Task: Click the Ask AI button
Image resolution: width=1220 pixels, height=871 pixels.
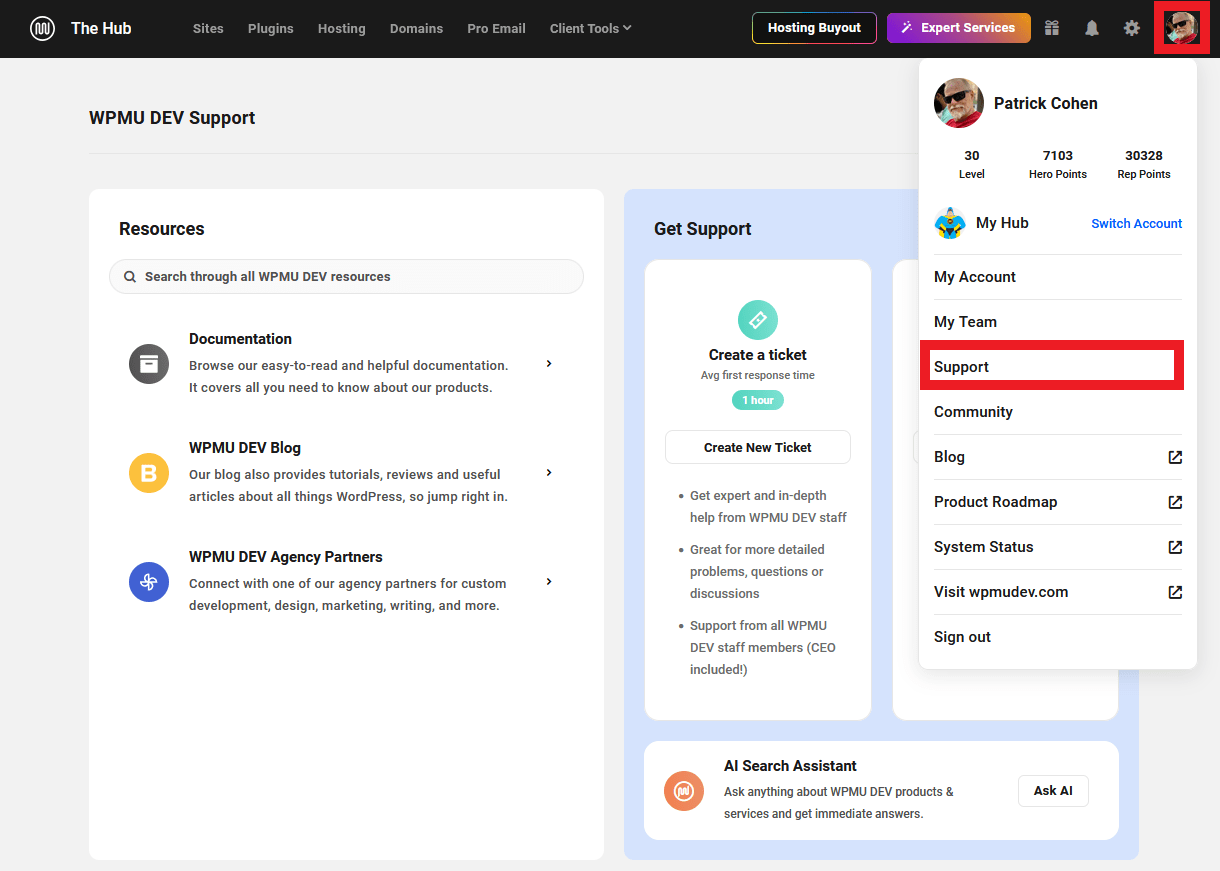Action: click(1053, 790)
